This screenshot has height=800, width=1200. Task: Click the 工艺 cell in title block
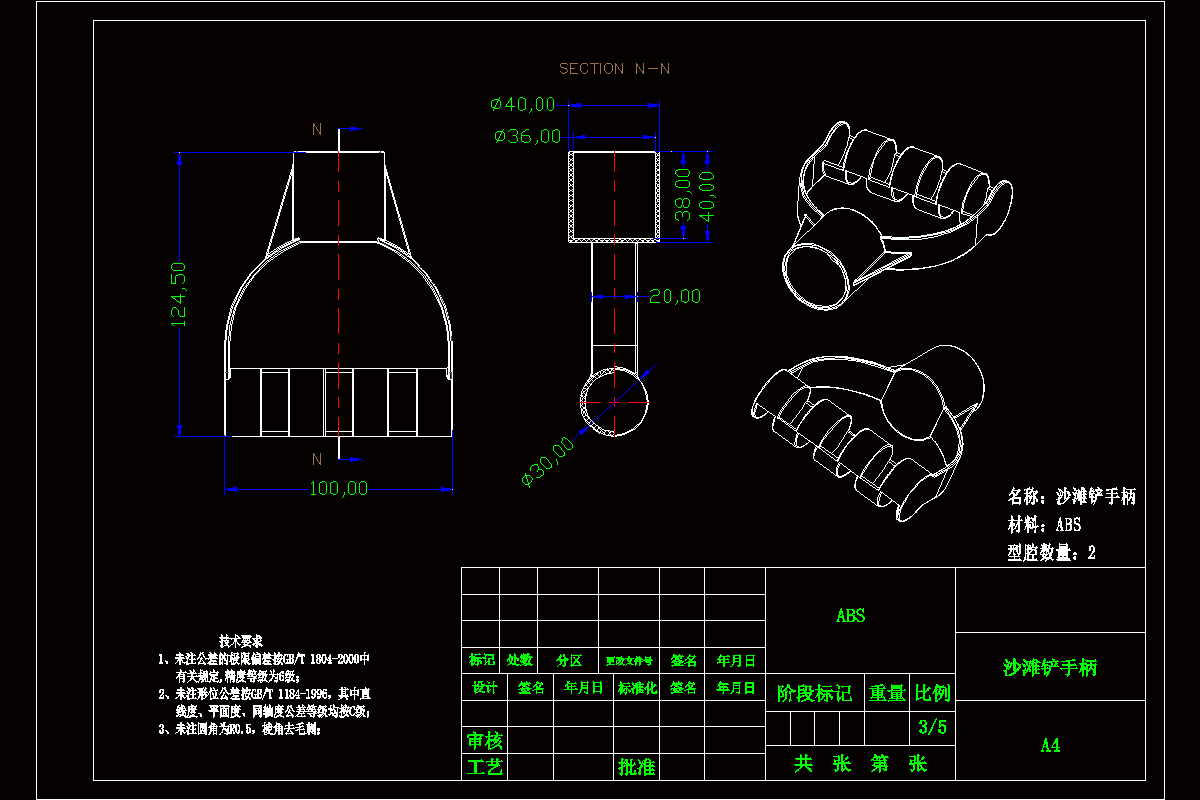pos(485,767)
